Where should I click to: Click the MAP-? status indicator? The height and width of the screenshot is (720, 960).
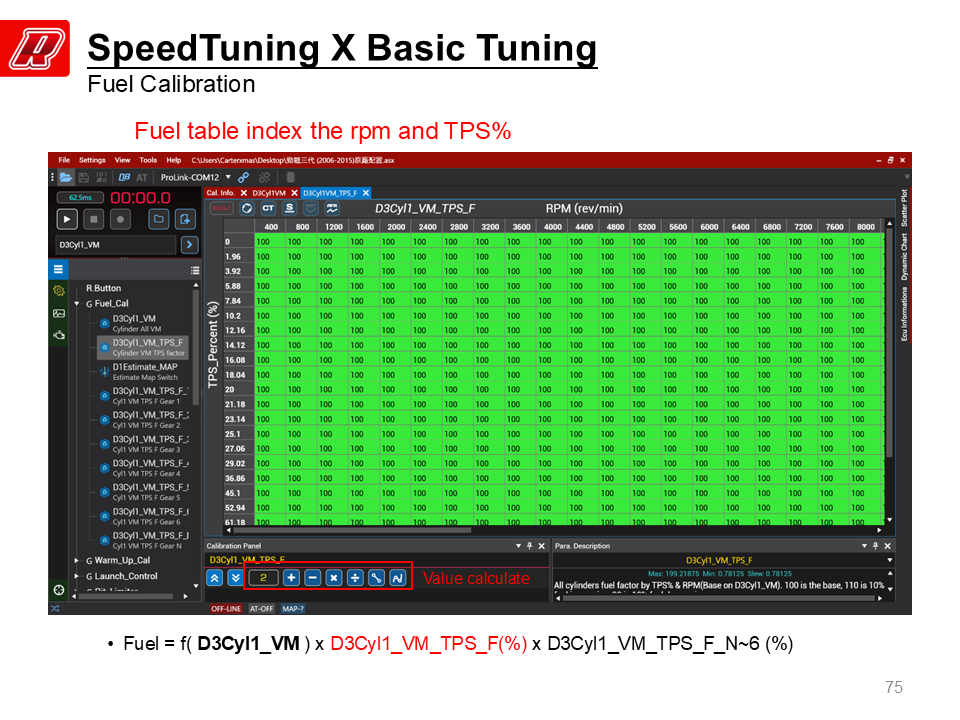[x=293, y=609]
